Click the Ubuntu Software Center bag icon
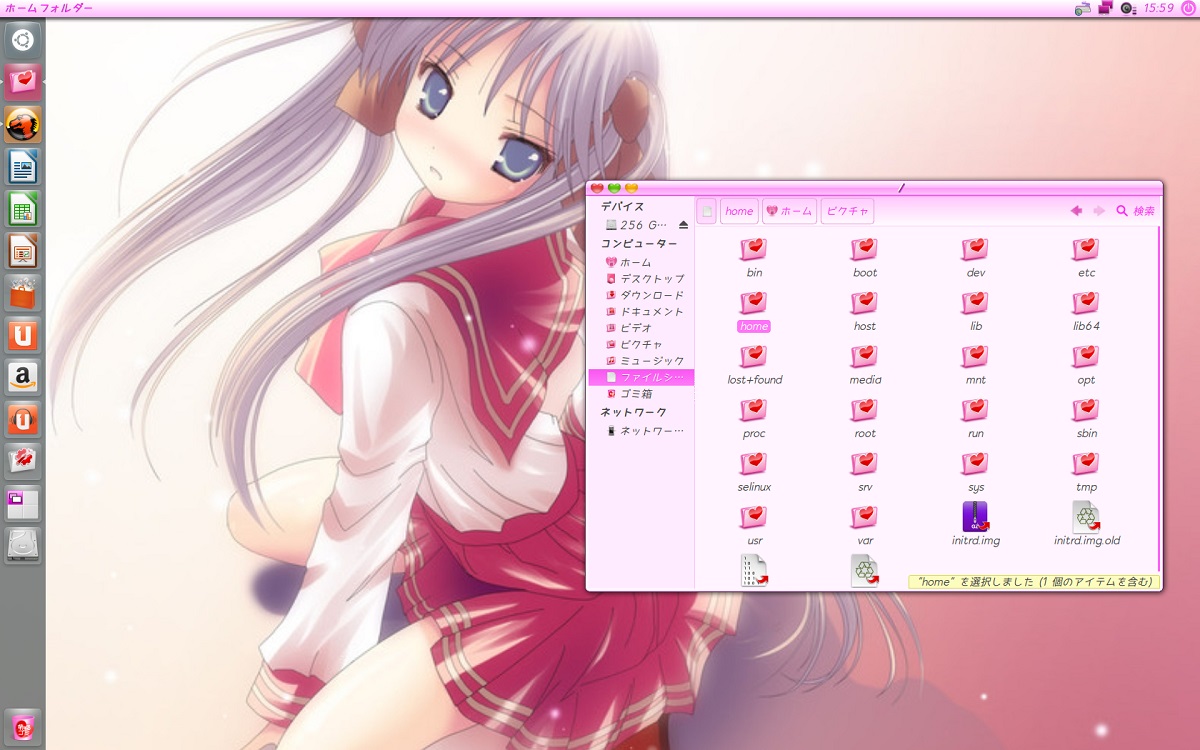 [23, 293]
